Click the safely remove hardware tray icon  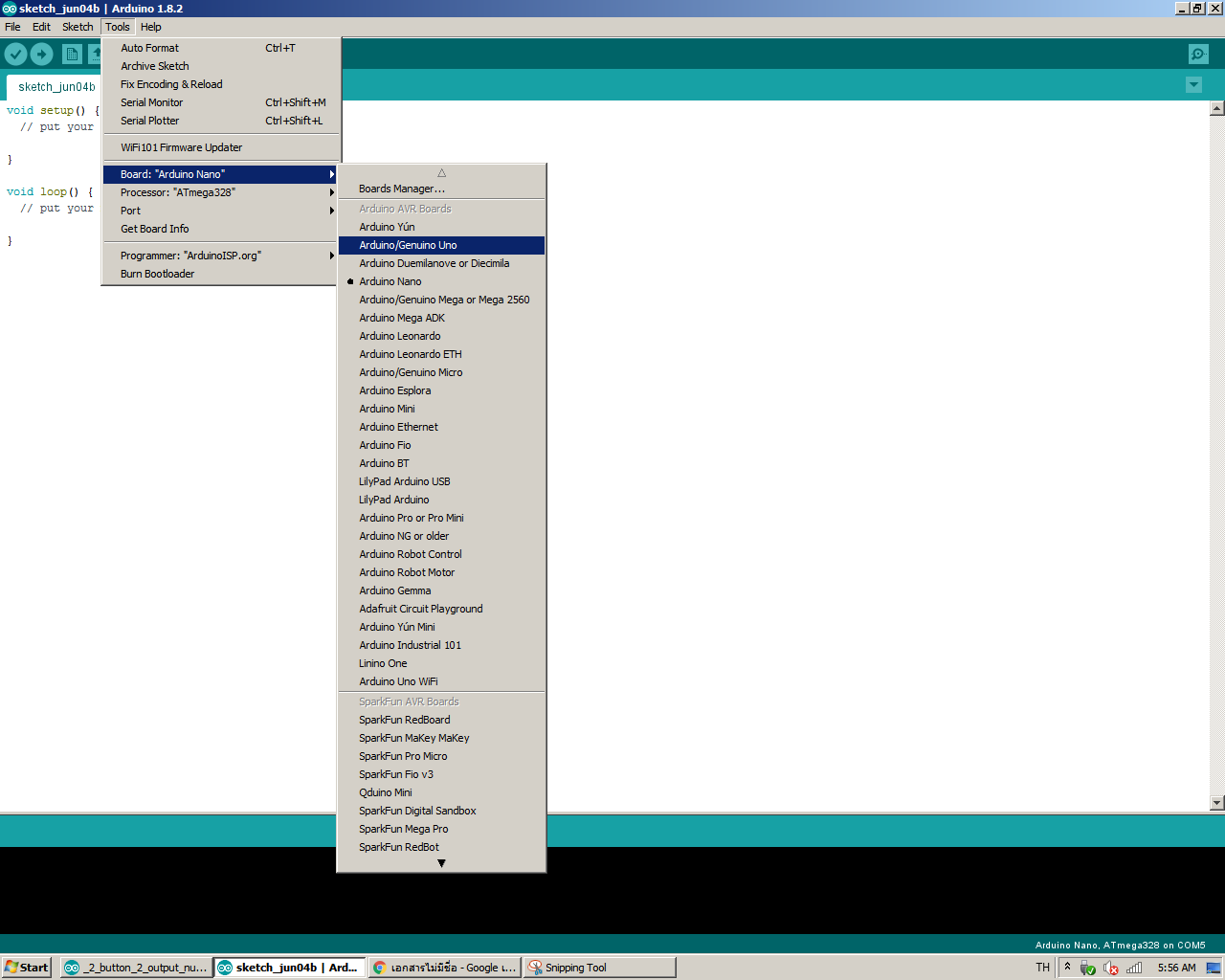coord(1087,968)
